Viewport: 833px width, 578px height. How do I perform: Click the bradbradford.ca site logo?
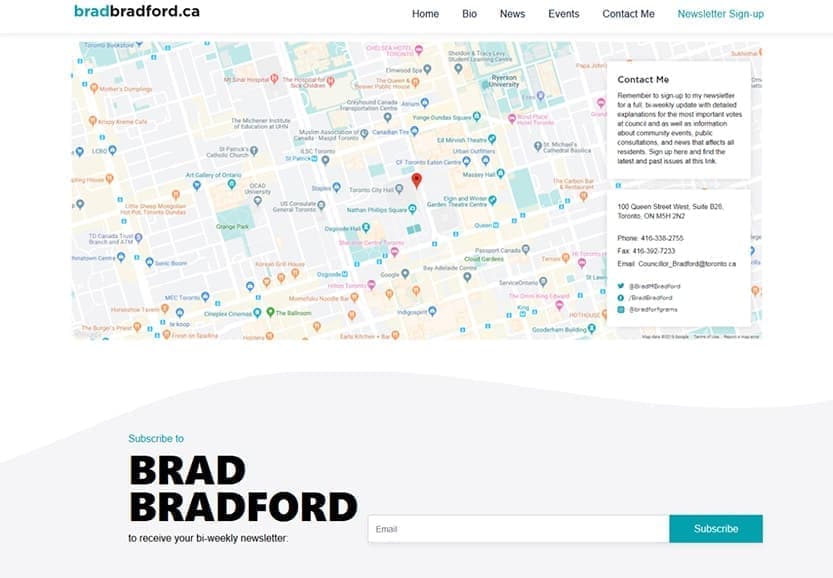(x=137, y=11)
